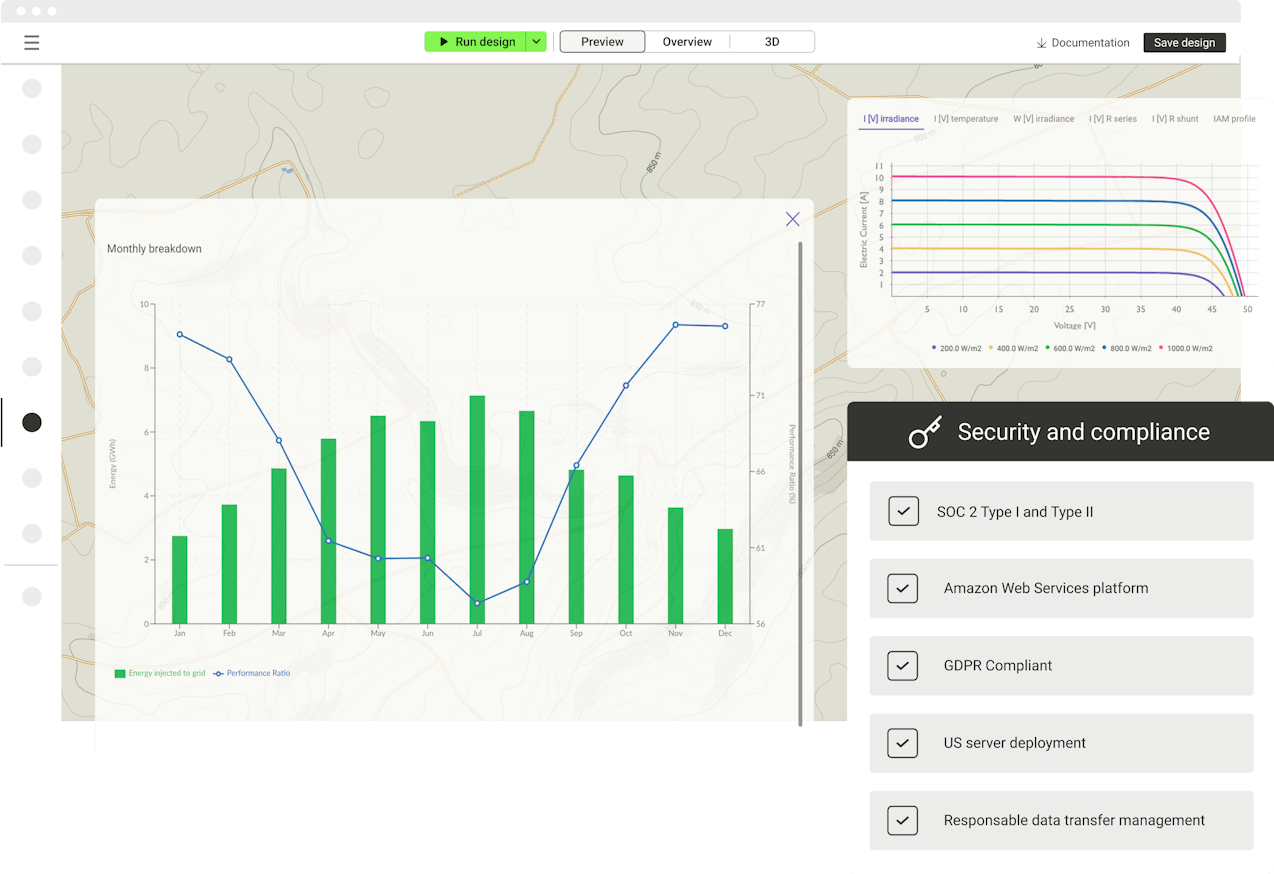Expand the Run design dropdown arrow

coord(536,42)
